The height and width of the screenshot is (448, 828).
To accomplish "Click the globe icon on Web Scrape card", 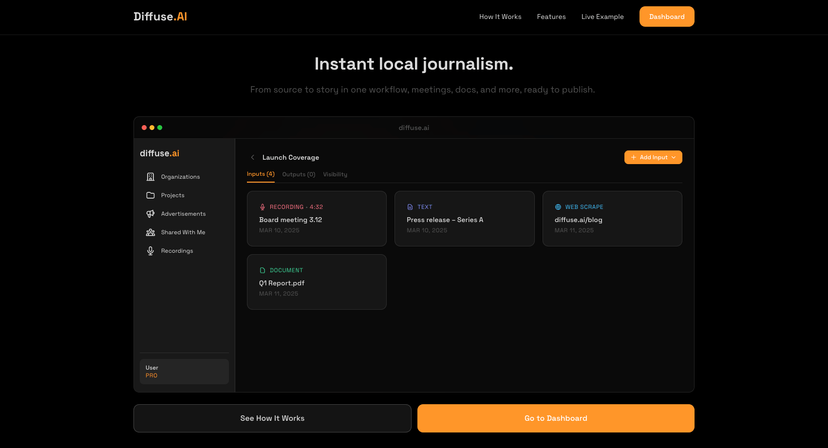I will 558,207.
